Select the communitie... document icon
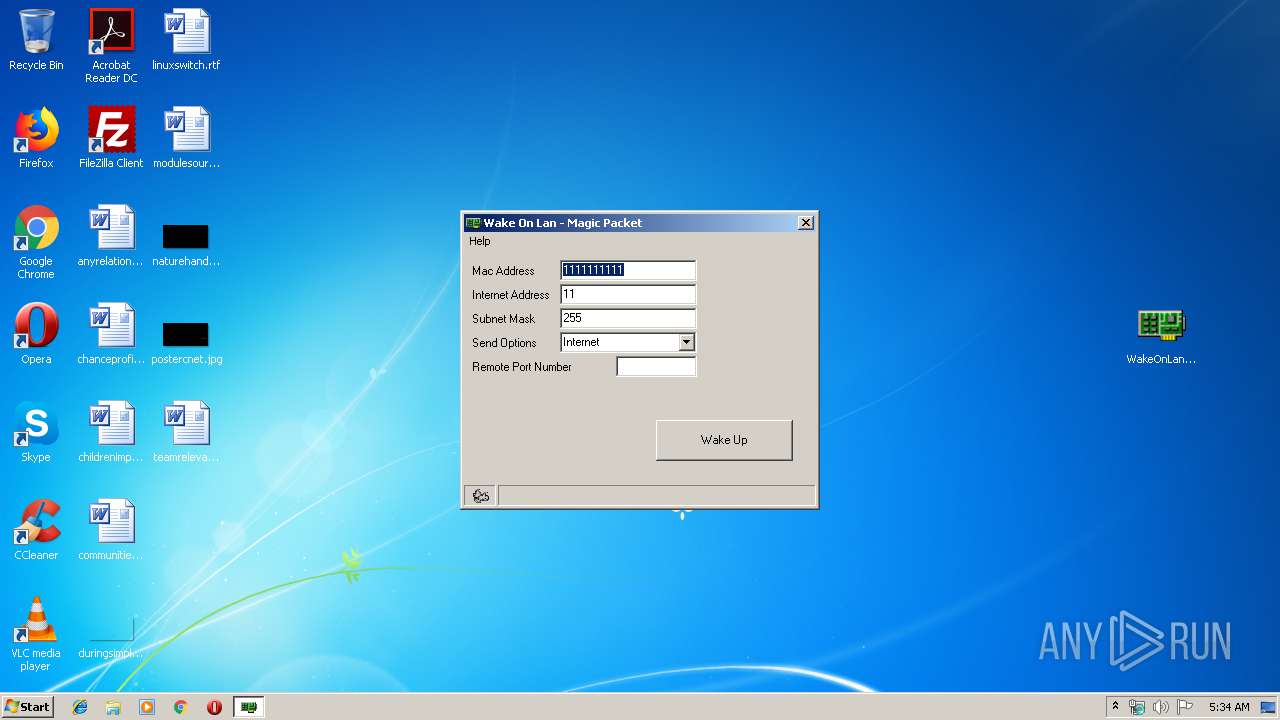1280x720 pixels. tap(111, 530)
